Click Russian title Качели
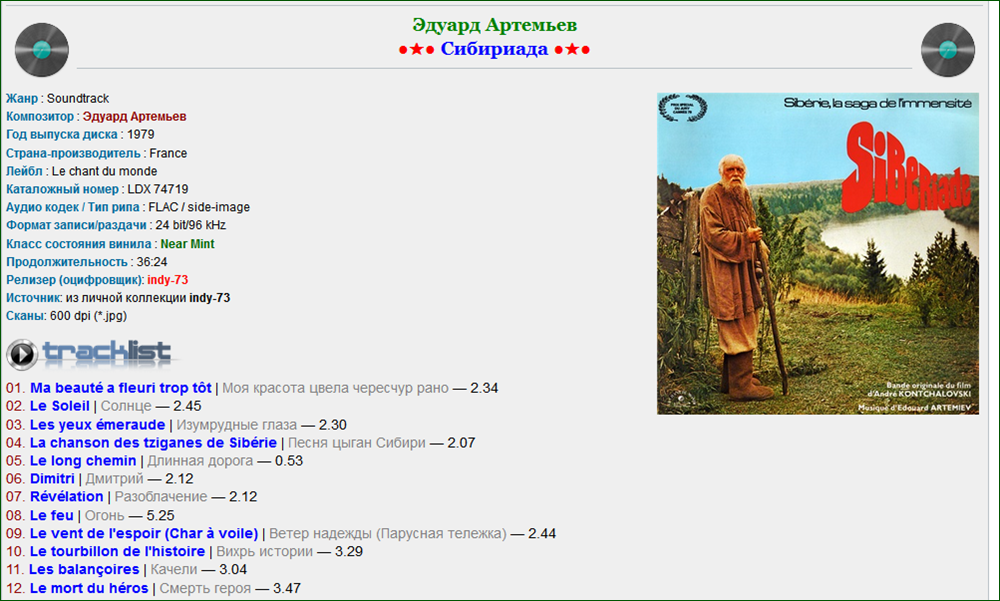 (174, 569)
